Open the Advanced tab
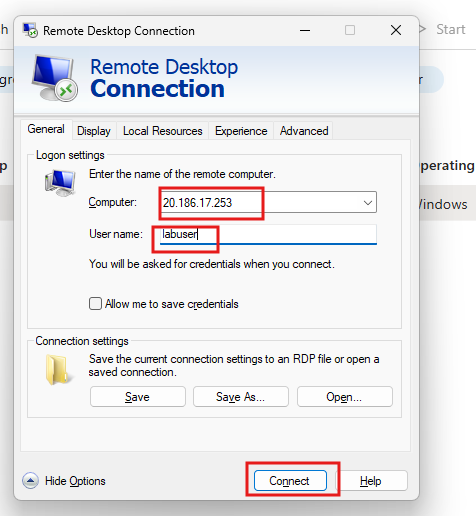 pyautogui.click(x=304, y=131)
